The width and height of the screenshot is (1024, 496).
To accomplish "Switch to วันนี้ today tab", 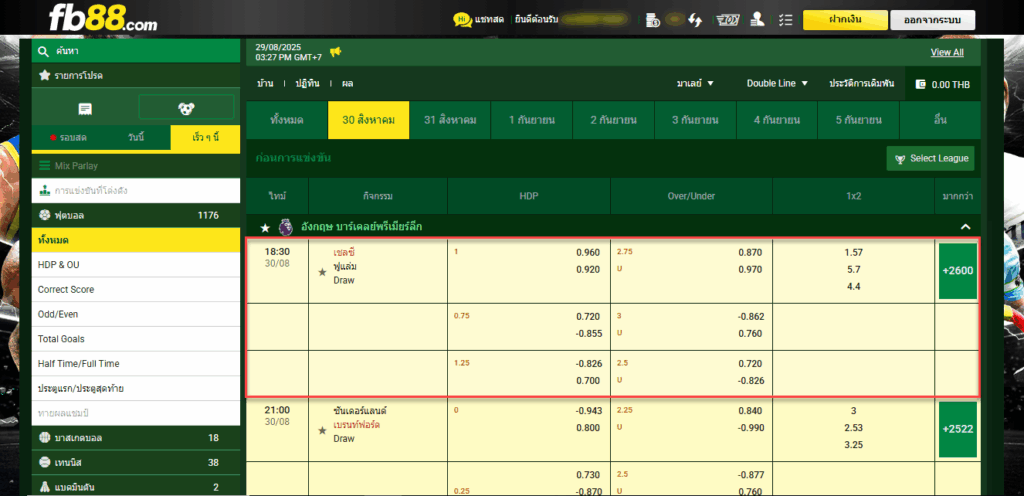I will click(136, 138).
